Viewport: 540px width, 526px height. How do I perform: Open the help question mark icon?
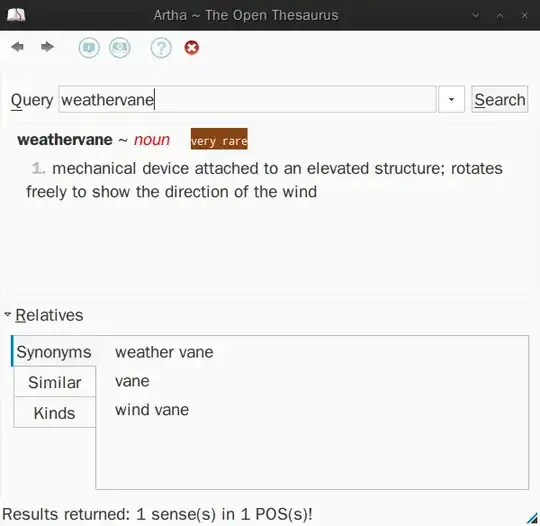pyautogui.click(x=161, y=48)
